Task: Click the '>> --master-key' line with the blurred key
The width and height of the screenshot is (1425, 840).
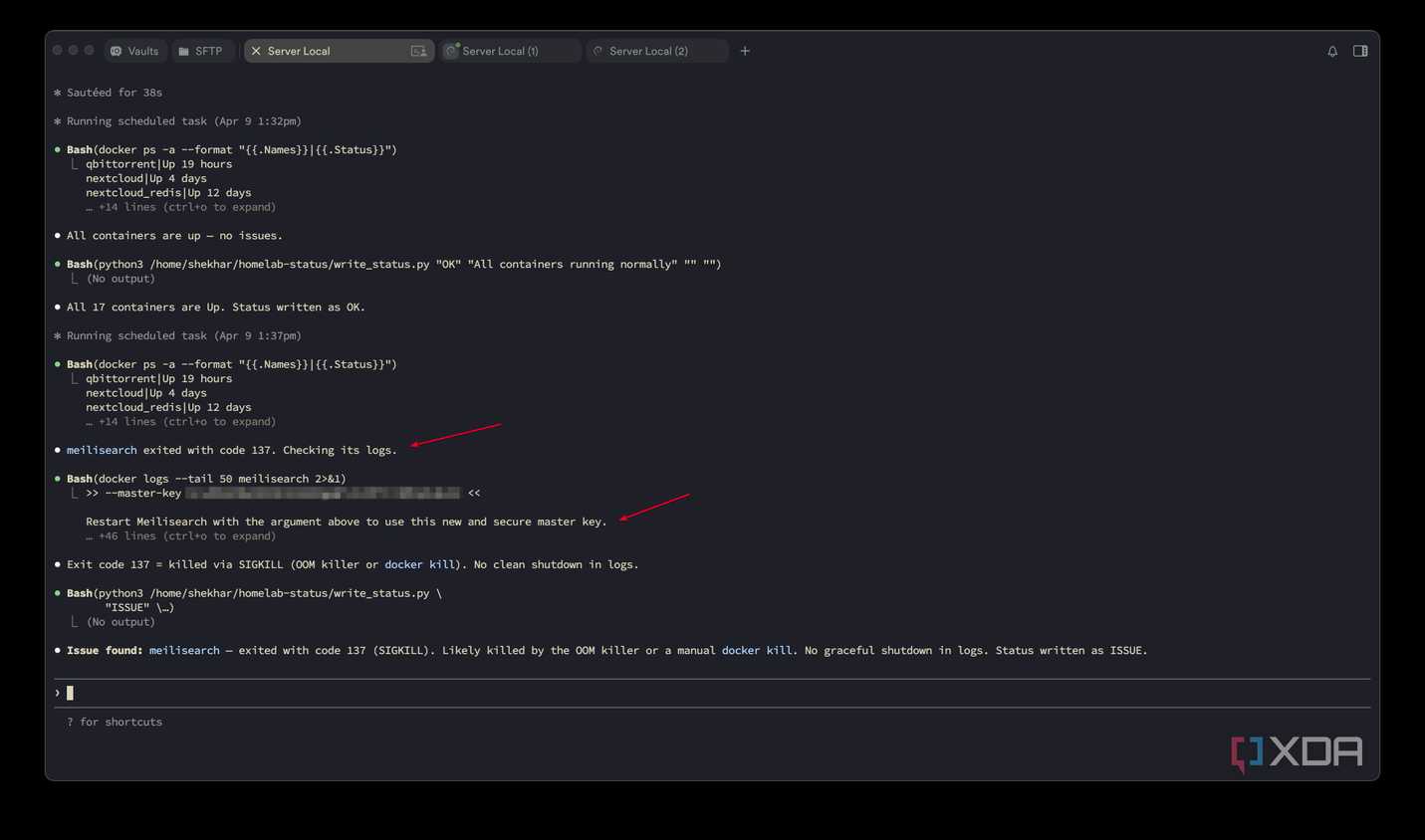Action: [283, 493]
